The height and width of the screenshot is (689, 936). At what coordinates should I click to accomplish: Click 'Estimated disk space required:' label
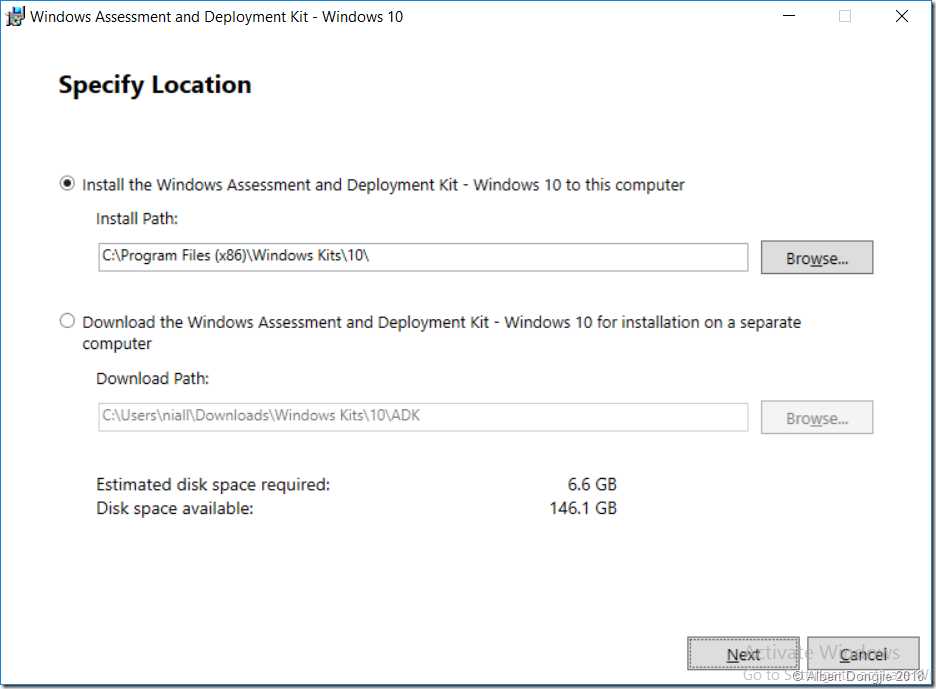coord(213,484)
